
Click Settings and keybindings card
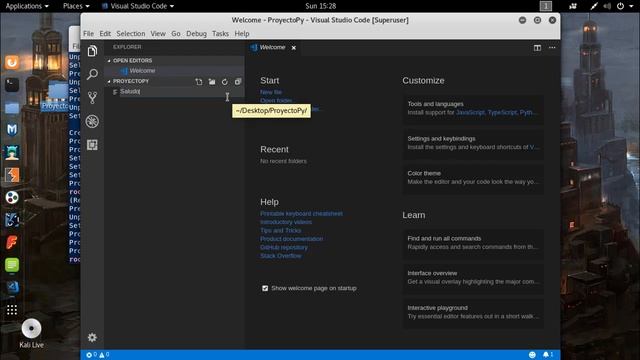(473, 143)
